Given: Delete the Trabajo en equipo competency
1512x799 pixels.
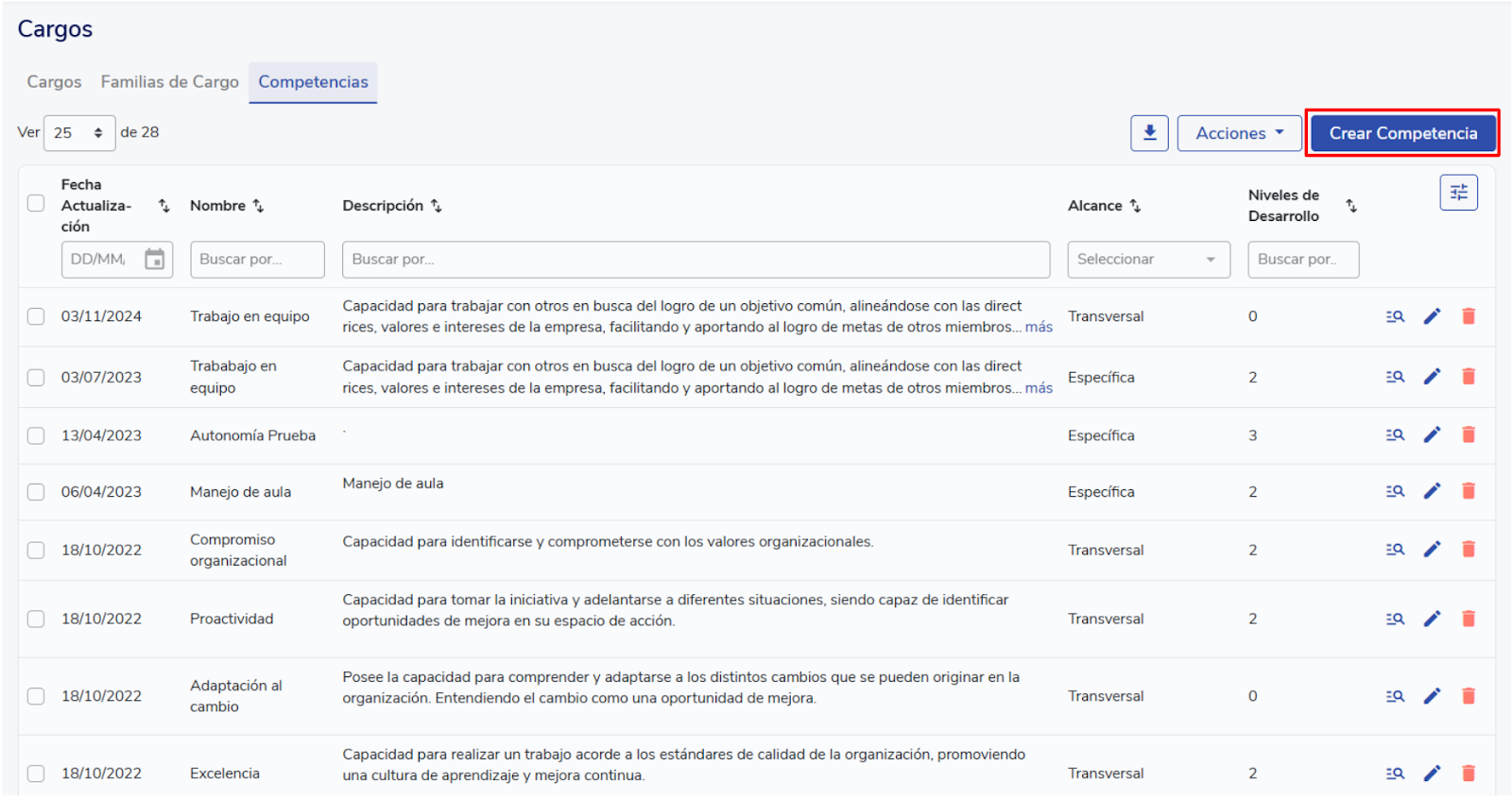Looking at the screenshot, I should pos(1469,316).
